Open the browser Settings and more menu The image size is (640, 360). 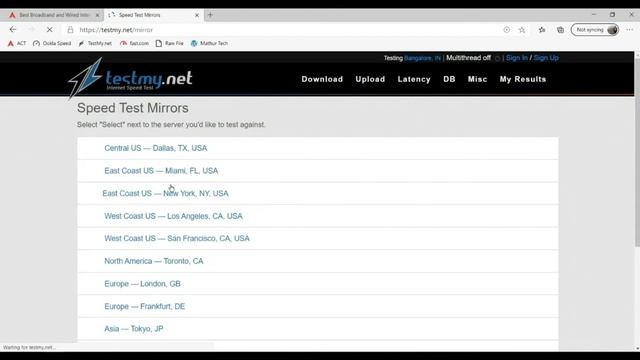[630, 30]
